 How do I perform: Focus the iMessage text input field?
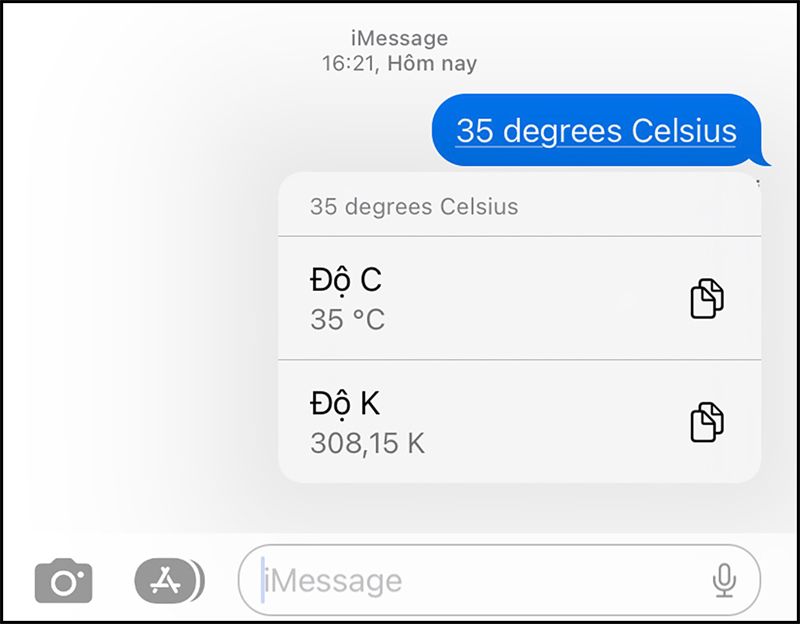[480, 580]
